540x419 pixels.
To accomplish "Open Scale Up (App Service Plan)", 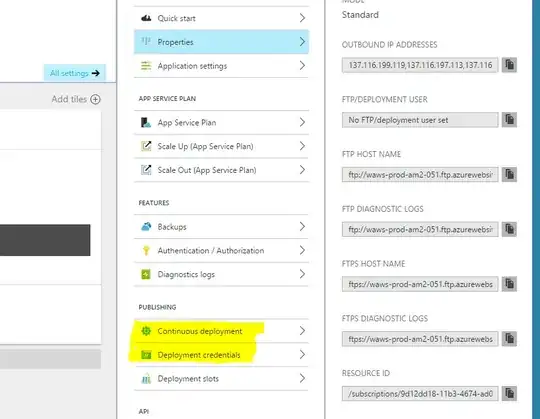I will [x=221, y=146].
